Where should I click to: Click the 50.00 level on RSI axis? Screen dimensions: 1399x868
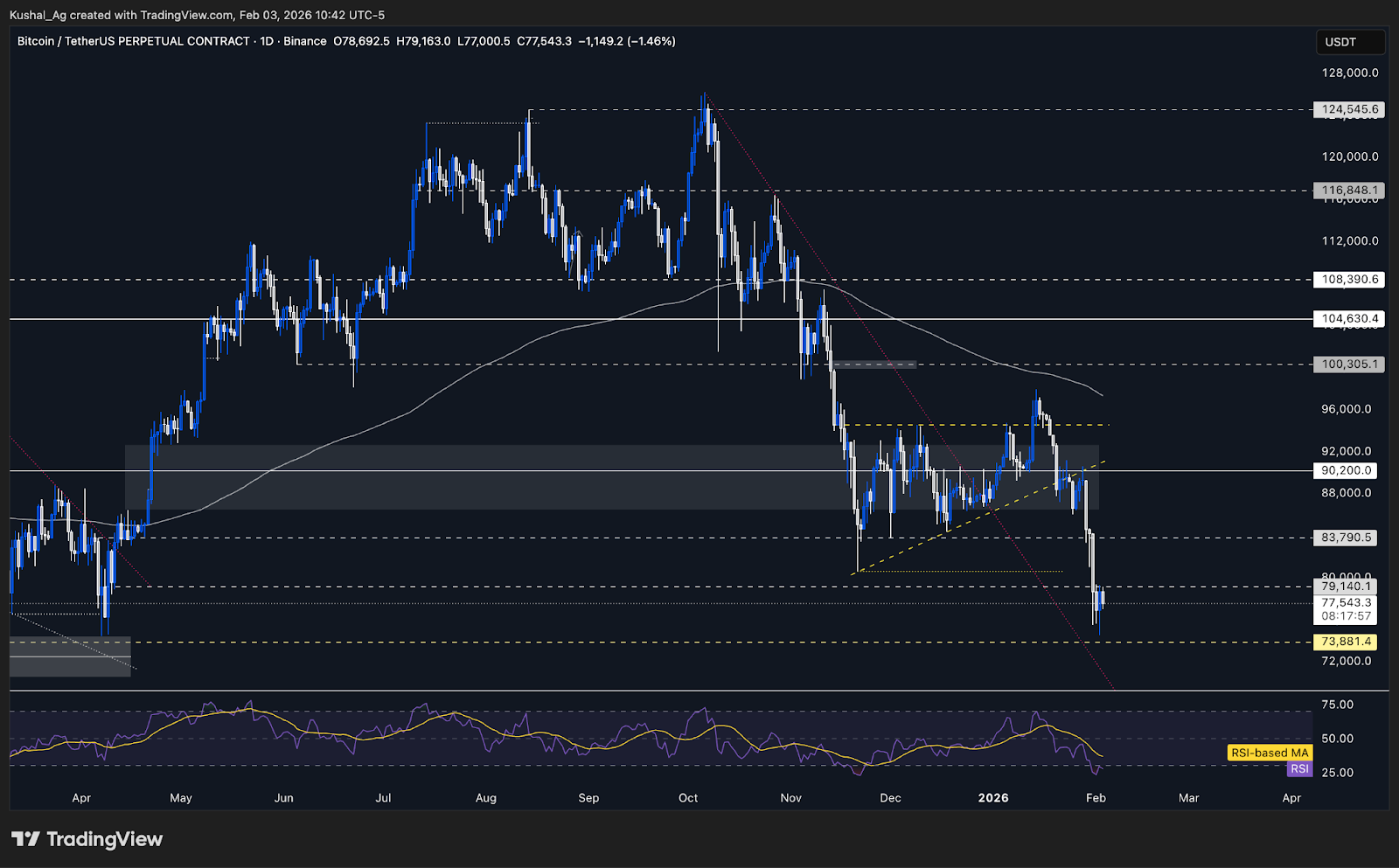click(x=1337, y=739)
